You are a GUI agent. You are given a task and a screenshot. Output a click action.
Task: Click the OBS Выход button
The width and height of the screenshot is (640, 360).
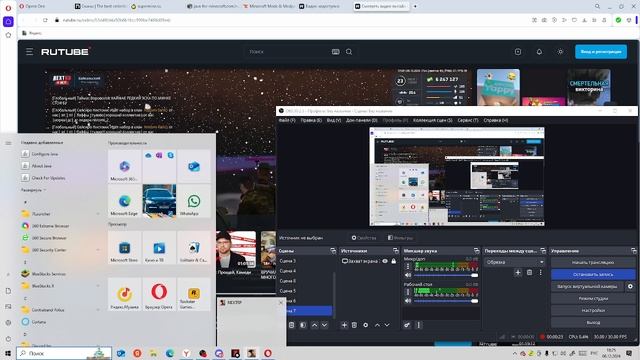(x=593, y=322)
